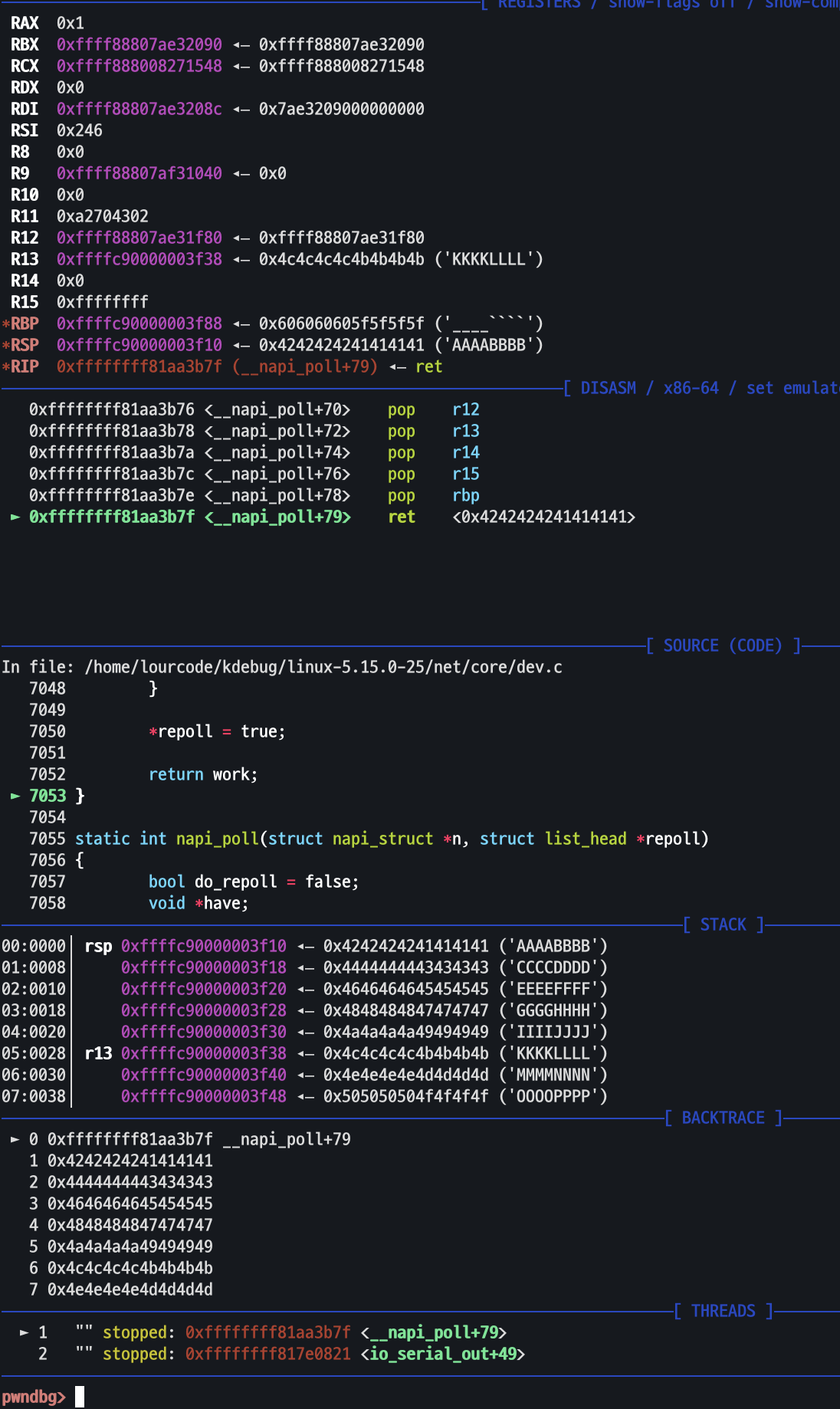Click stack entry 06:0030 with 'MMMMNNNN'

[304, 1075]
